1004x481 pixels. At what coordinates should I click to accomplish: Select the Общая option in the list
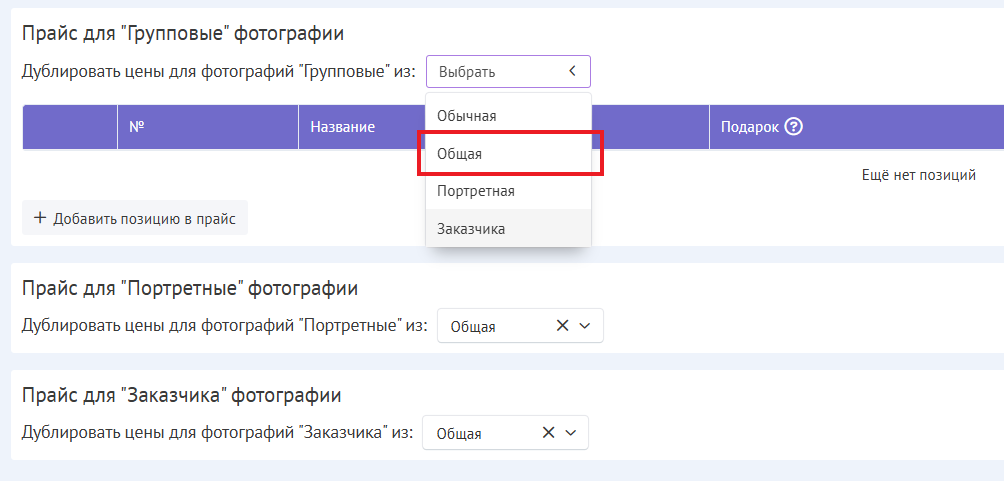point(460,153)
